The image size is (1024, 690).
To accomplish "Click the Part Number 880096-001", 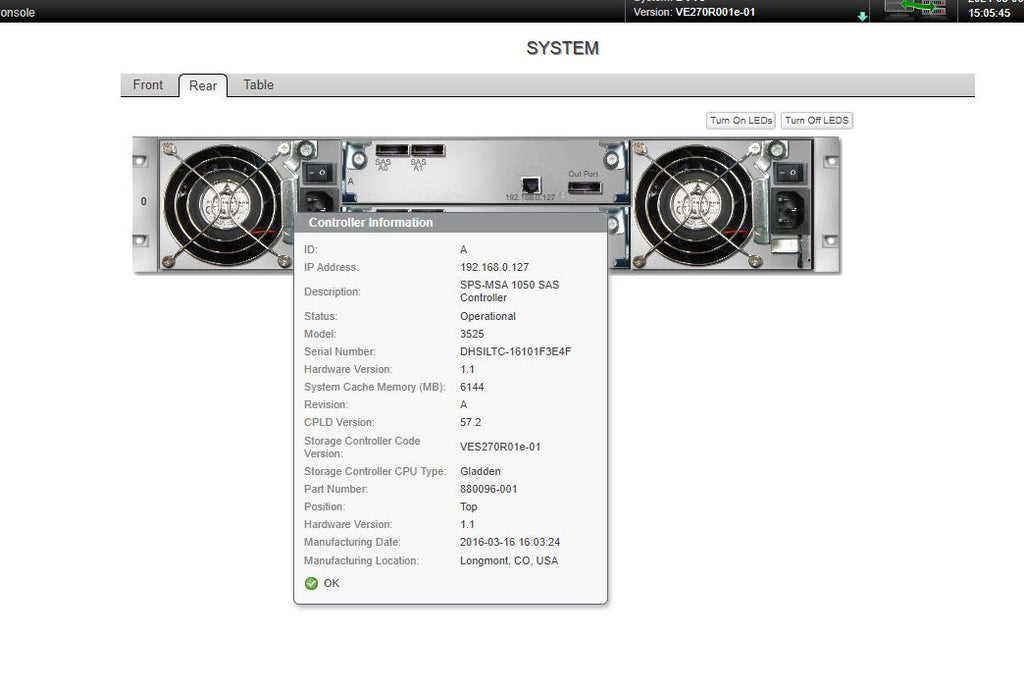I will (x=488, y=489).
